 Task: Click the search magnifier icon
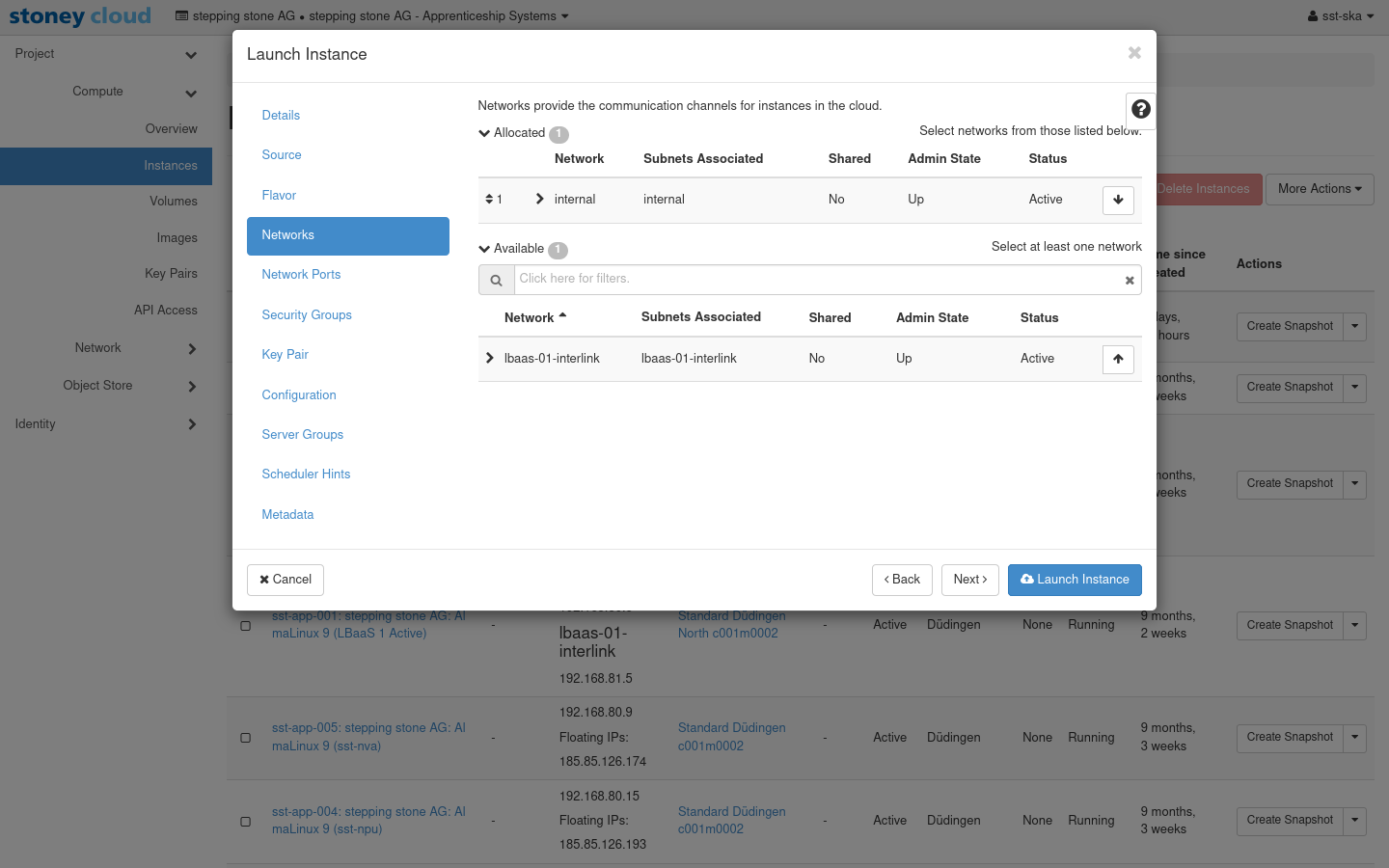pos(496,281)
